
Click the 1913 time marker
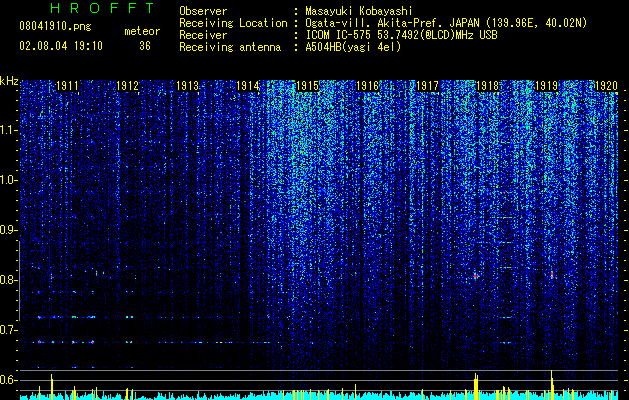pyautogui.click(x=187, y=86)
